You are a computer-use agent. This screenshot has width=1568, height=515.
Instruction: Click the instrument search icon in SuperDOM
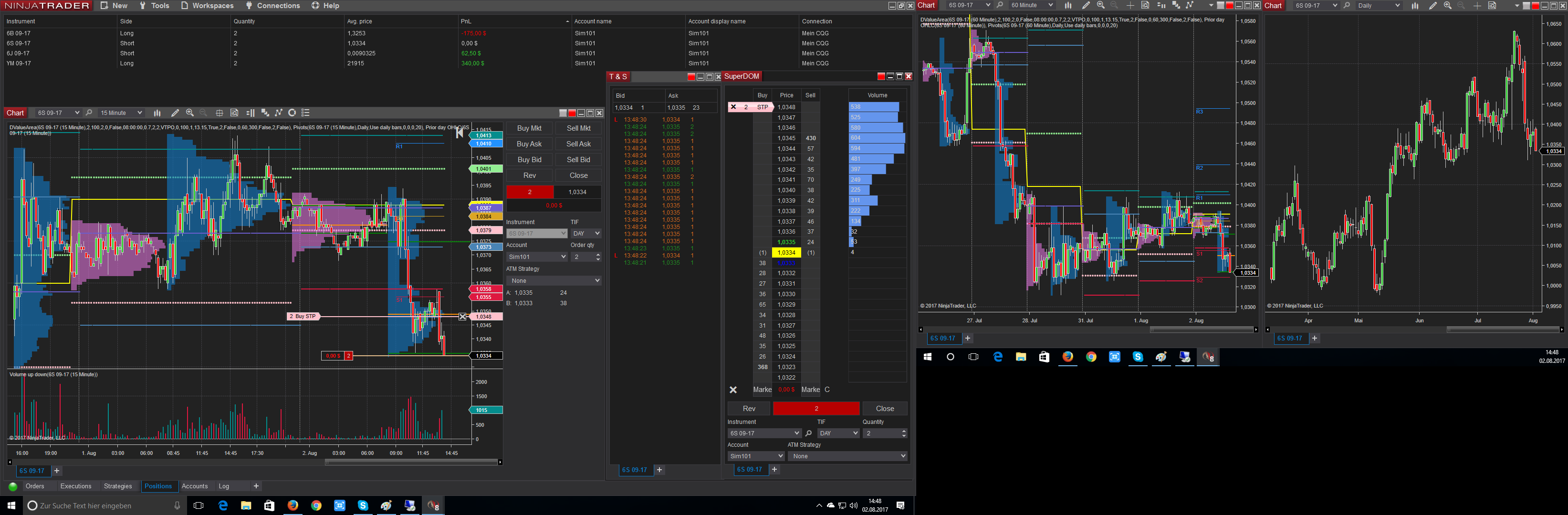(808, 433)
